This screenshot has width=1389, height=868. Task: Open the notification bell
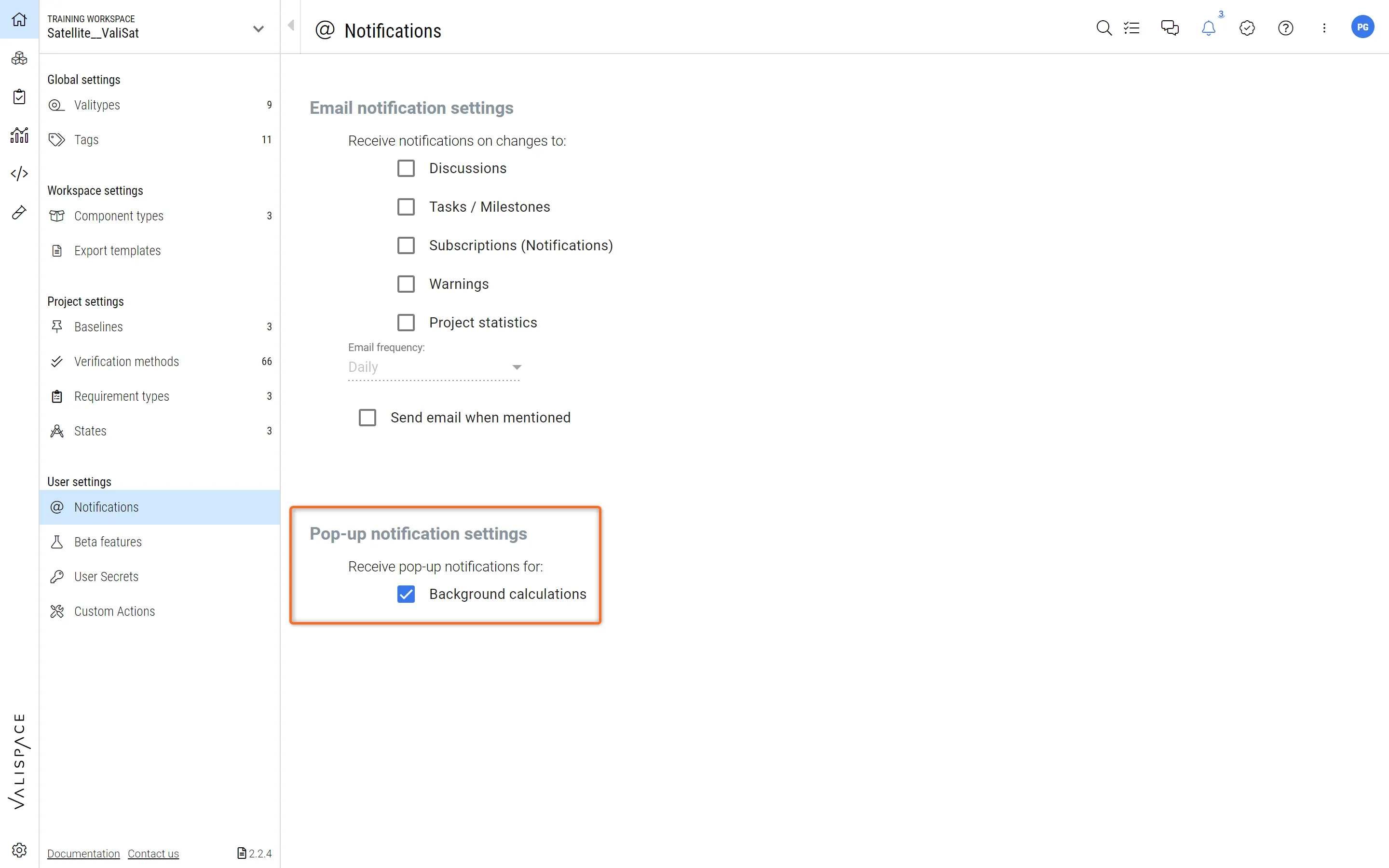pos(1208,27)
